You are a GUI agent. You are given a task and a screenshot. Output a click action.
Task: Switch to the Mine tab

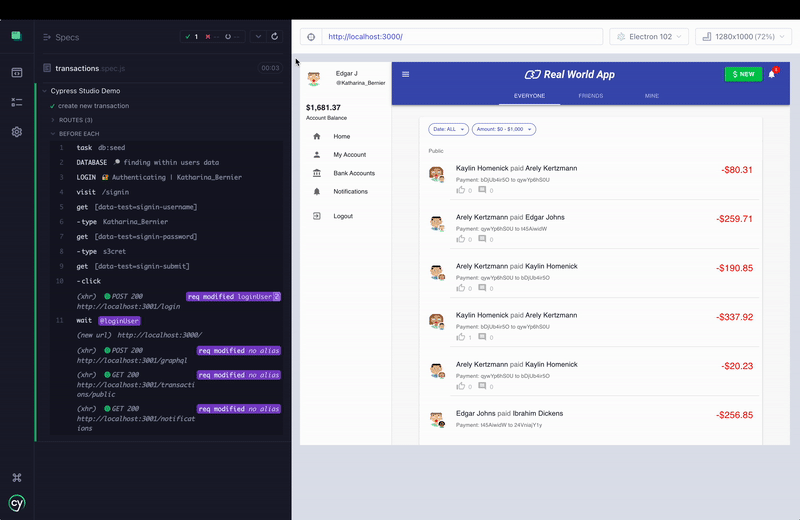coord(651,96)
